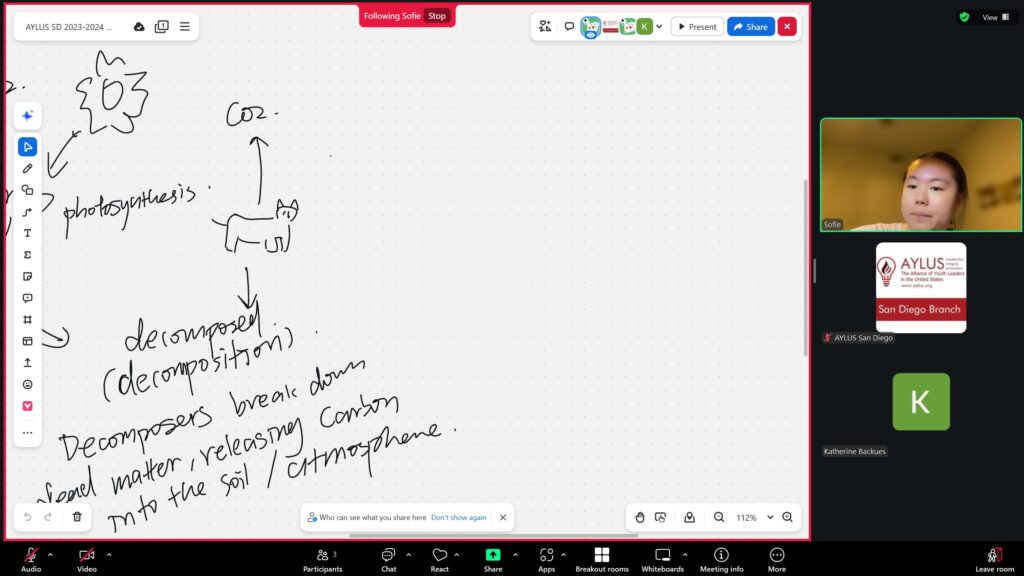This screenshot has height=576, width=1024.
Task: Expand the audio options arrow
Action: click(53, 553)
